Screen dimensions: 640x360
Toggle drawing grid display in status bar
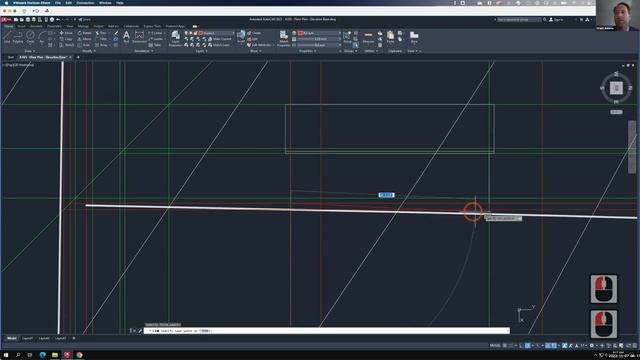point(505,345)
